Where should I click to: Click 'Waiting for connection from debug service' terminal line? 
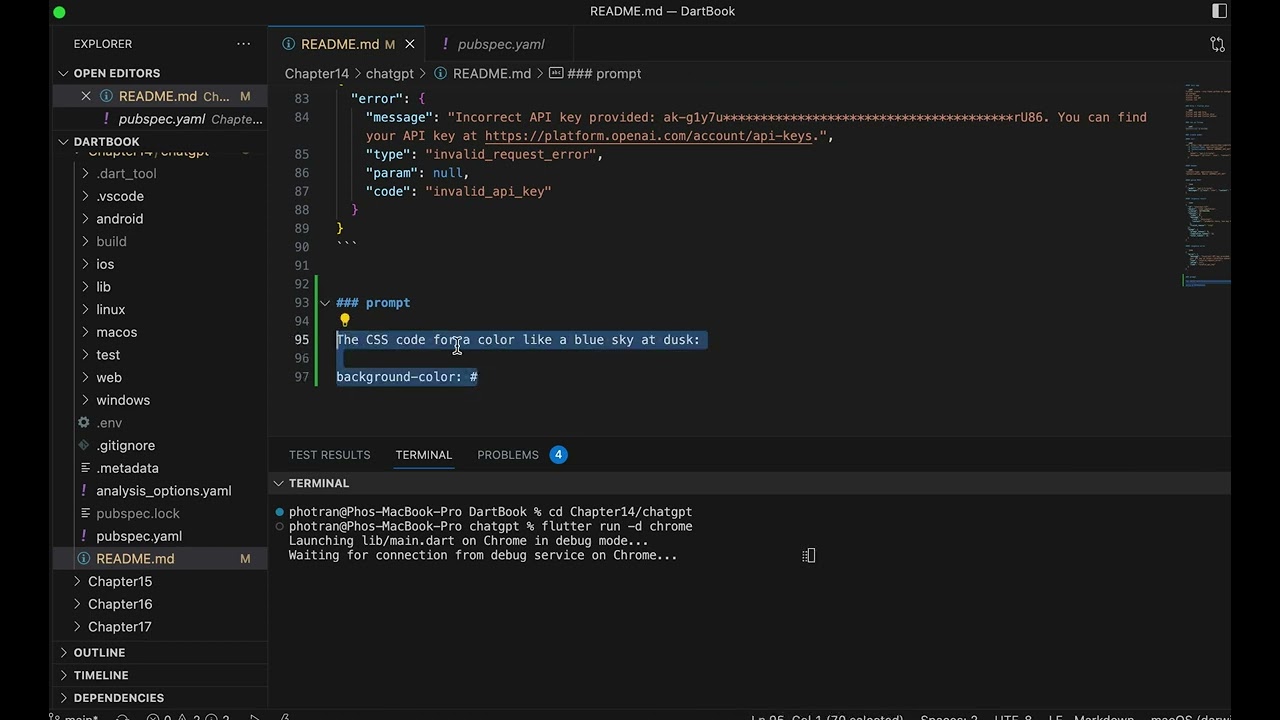tap(483, 555)
